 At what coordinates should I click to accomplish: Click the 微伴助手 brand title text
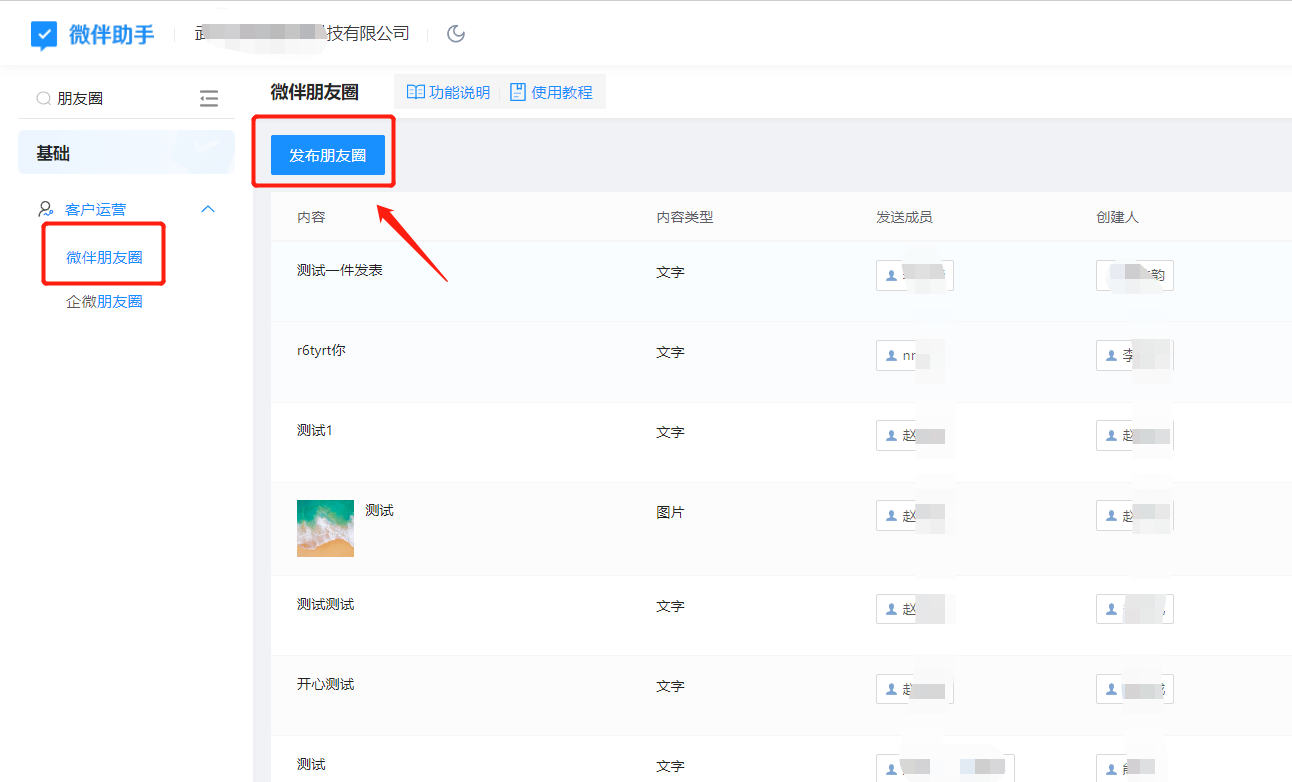(111, 35)
